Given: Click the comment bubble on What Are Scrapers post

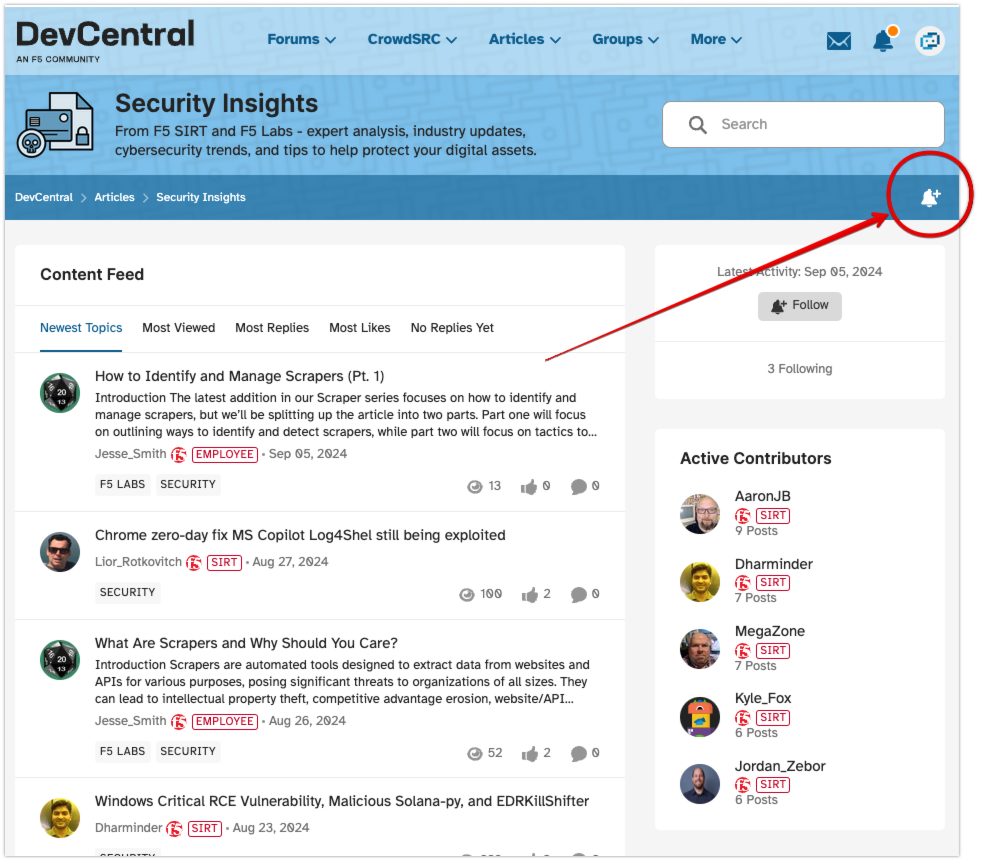Looking at the screenshot, I should 578,754.
